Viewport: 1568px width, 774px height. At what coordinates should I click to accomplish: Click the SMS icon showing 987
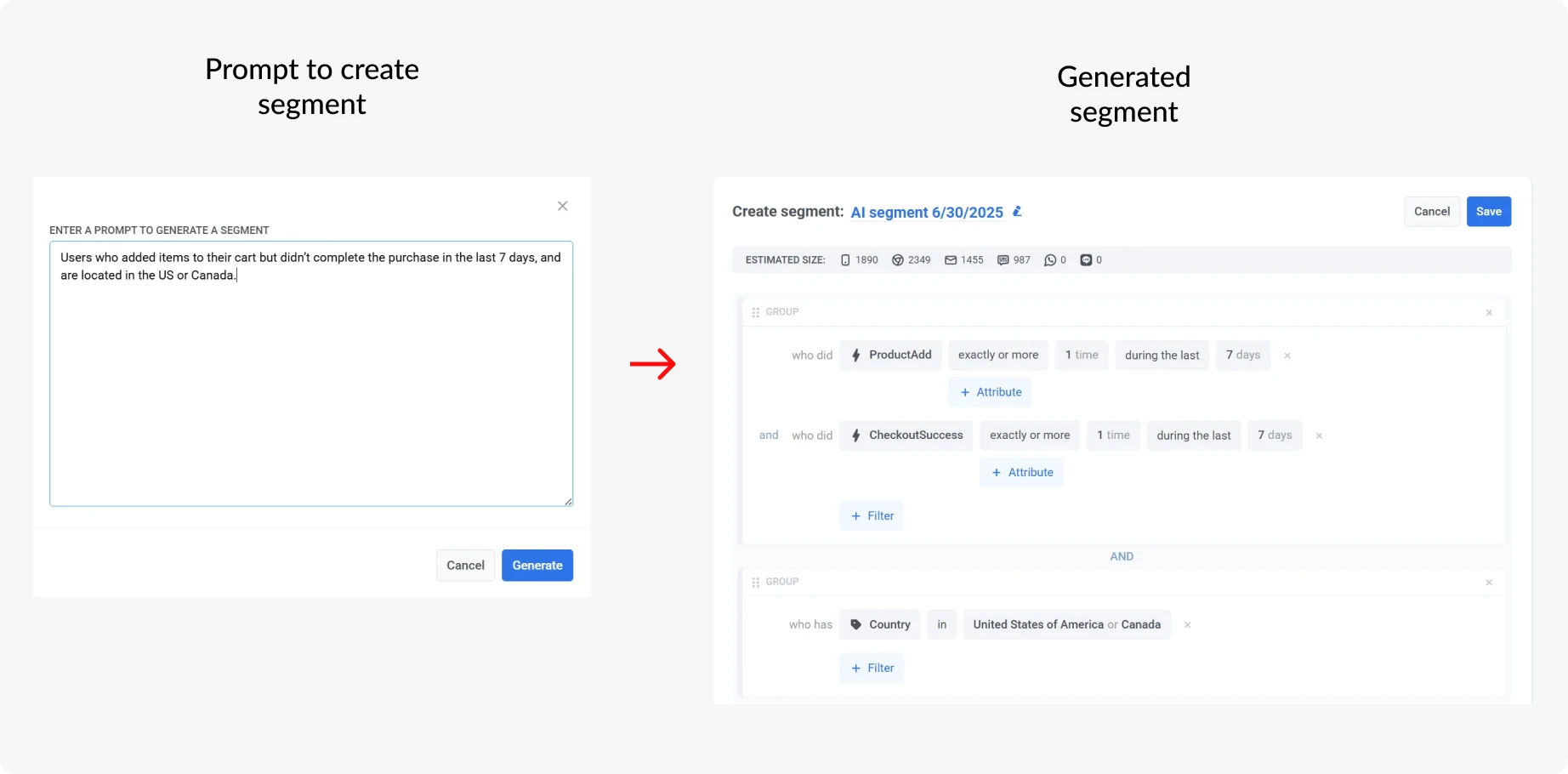tap(1003, 259)
